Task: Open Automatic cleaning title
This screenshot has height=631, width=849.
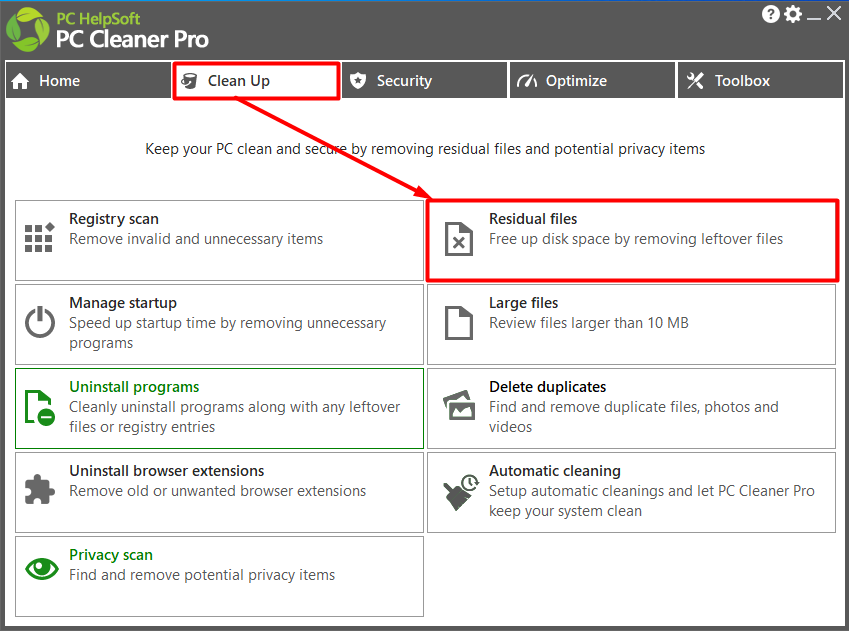Action: tap(555, 471)
